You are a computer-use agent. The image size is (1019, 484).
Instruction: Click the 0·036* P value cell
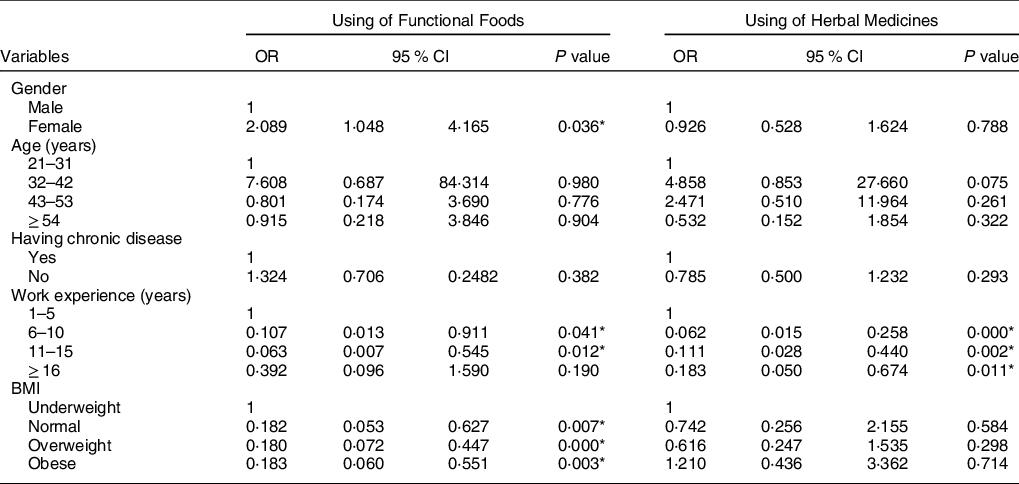[583, 125]
